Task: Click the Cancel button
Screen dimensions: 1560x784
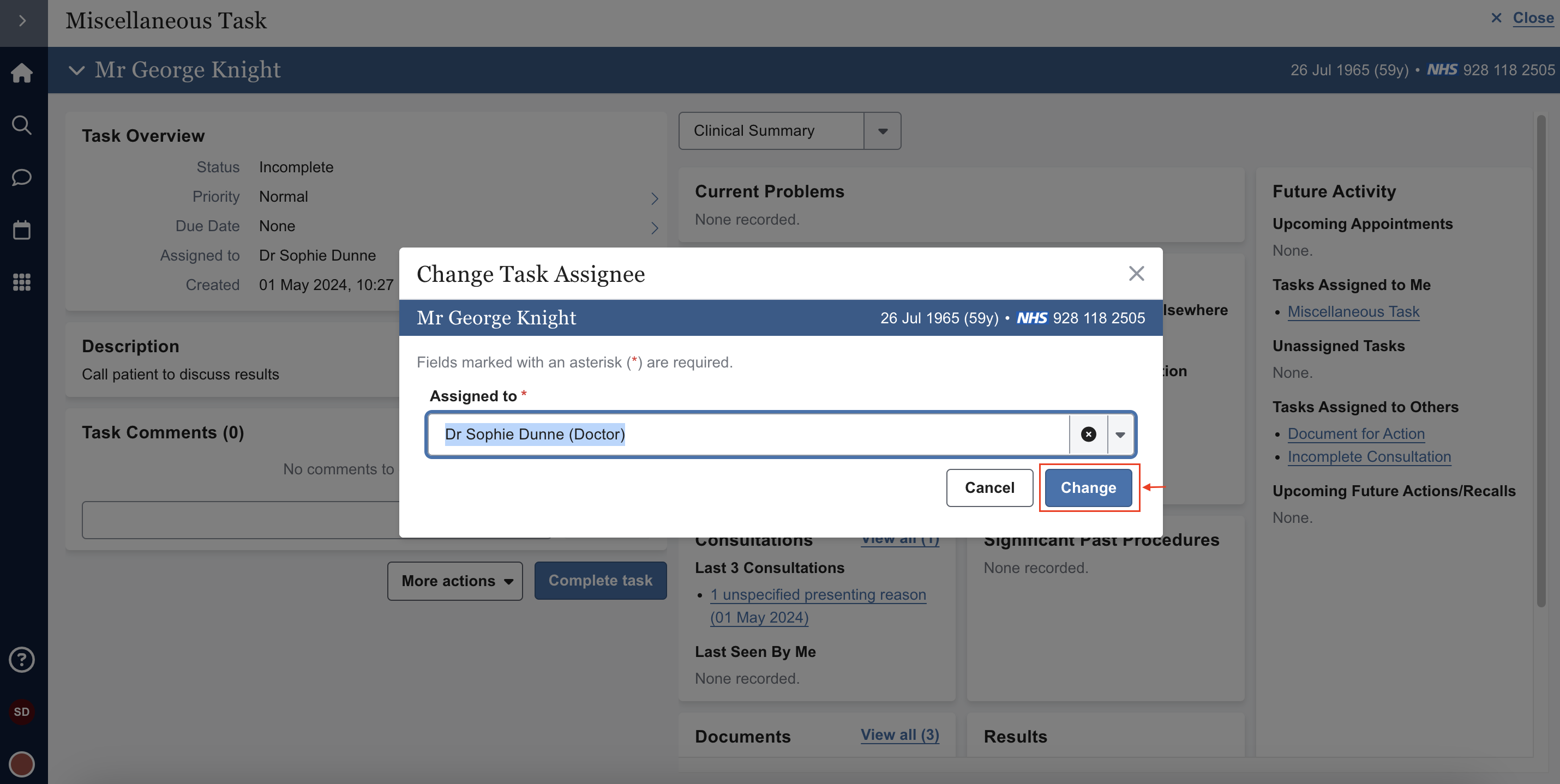Action: tap(989, 487)
